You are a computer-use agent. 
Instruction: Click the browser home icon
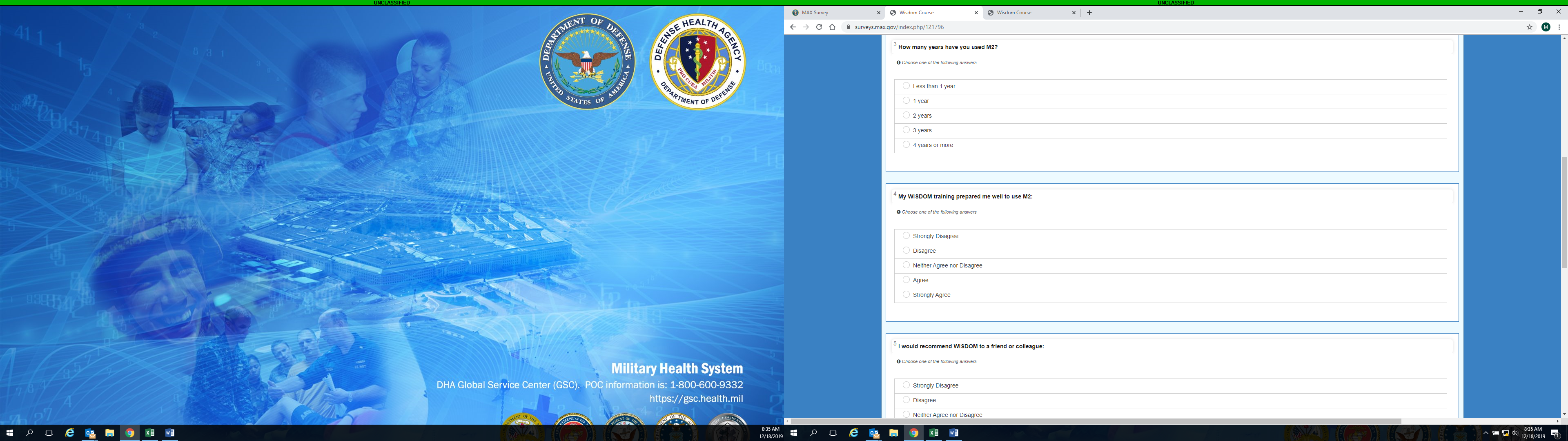832,27
